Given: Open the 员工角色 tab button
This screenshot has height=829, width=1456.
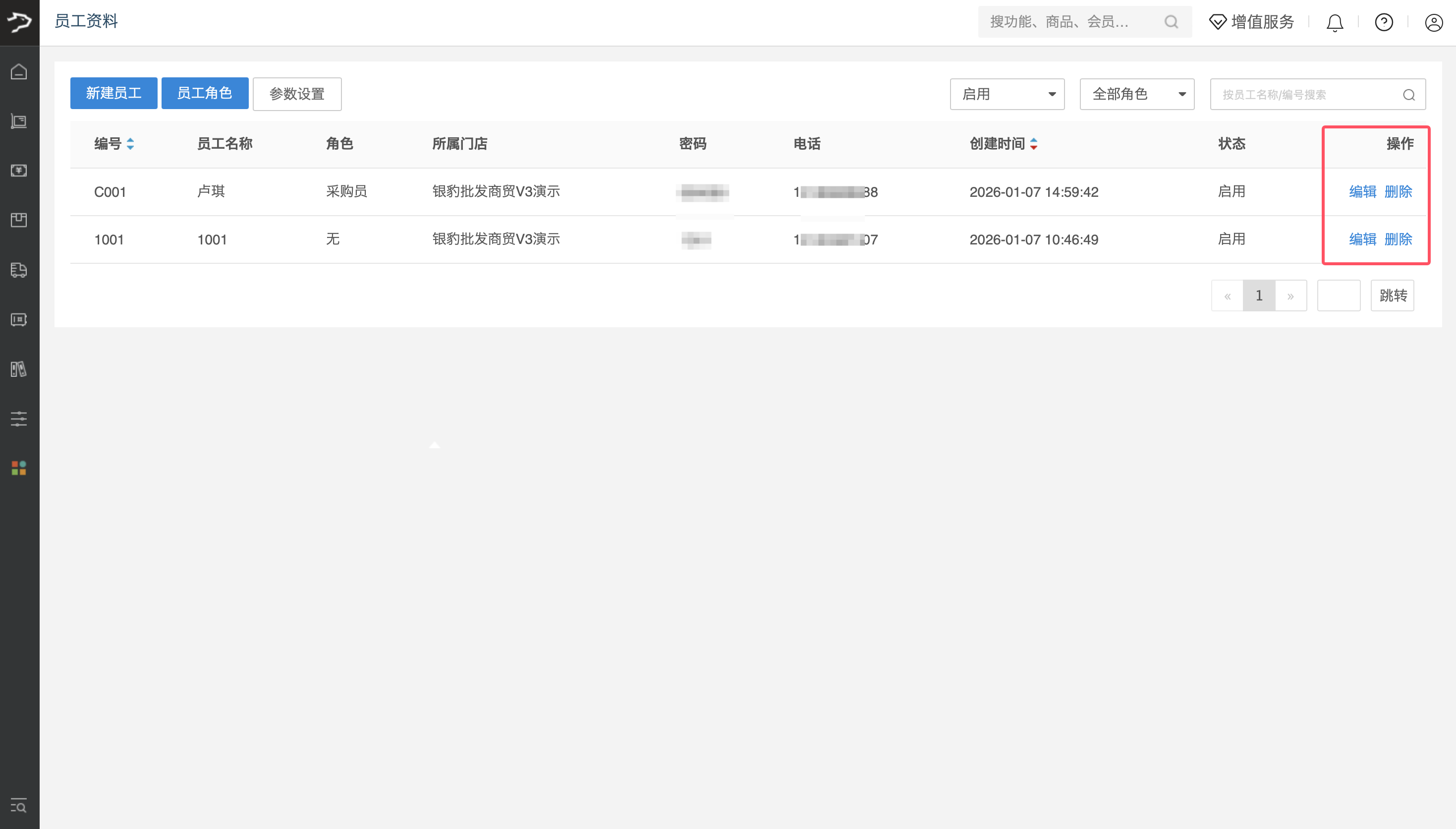Looking at the screenshot, I should [x=204, y=93].
